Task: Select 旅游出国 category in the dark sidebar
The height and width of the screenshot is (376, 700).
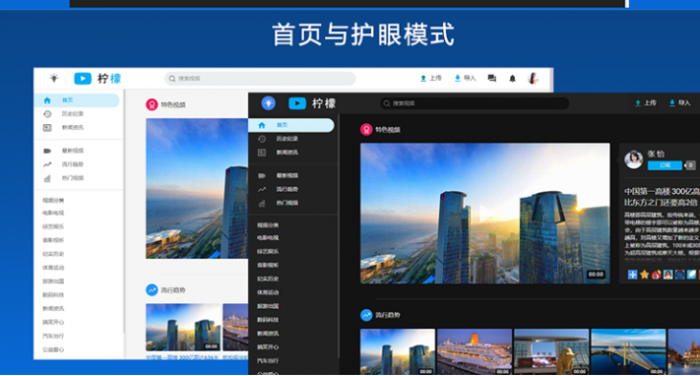Action: click(x=268, y=306)
